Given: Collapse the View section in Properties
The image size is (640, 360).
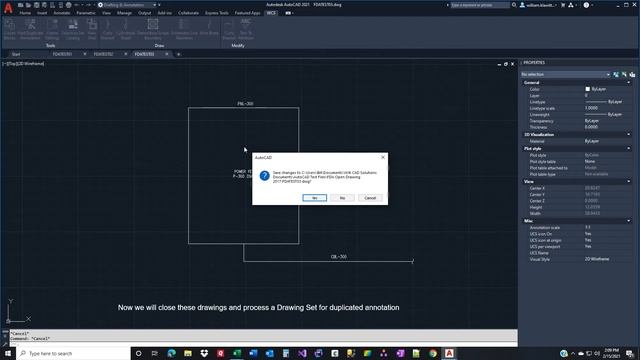Looking at the screenshot, I should [x=628, y=181].
